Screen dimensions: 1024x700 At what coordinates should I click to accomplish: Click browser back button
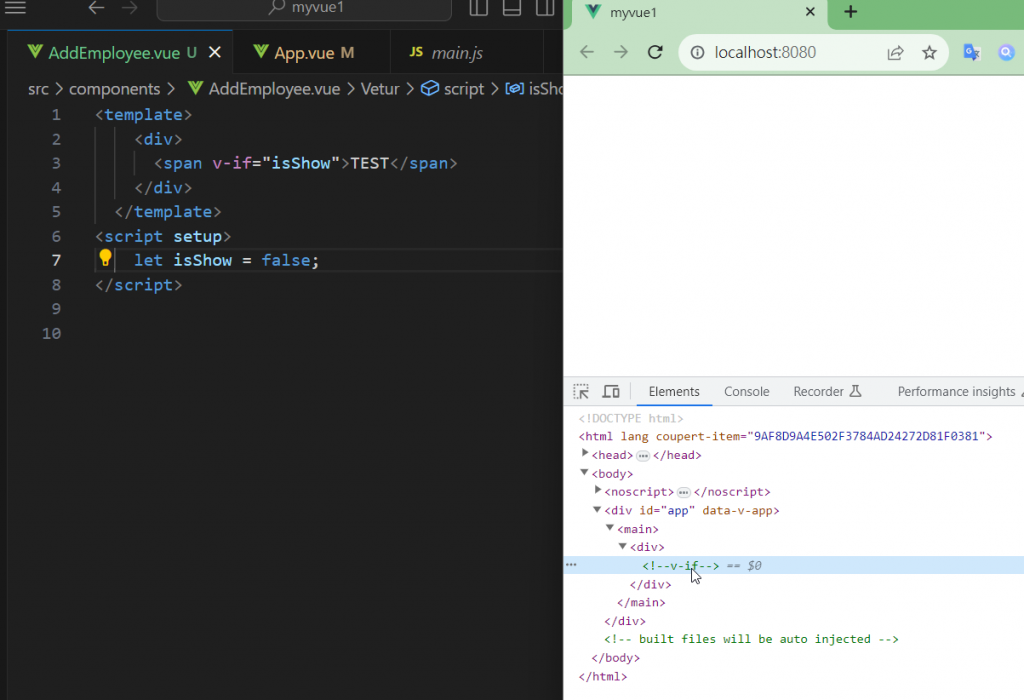[x=587, y=52]
